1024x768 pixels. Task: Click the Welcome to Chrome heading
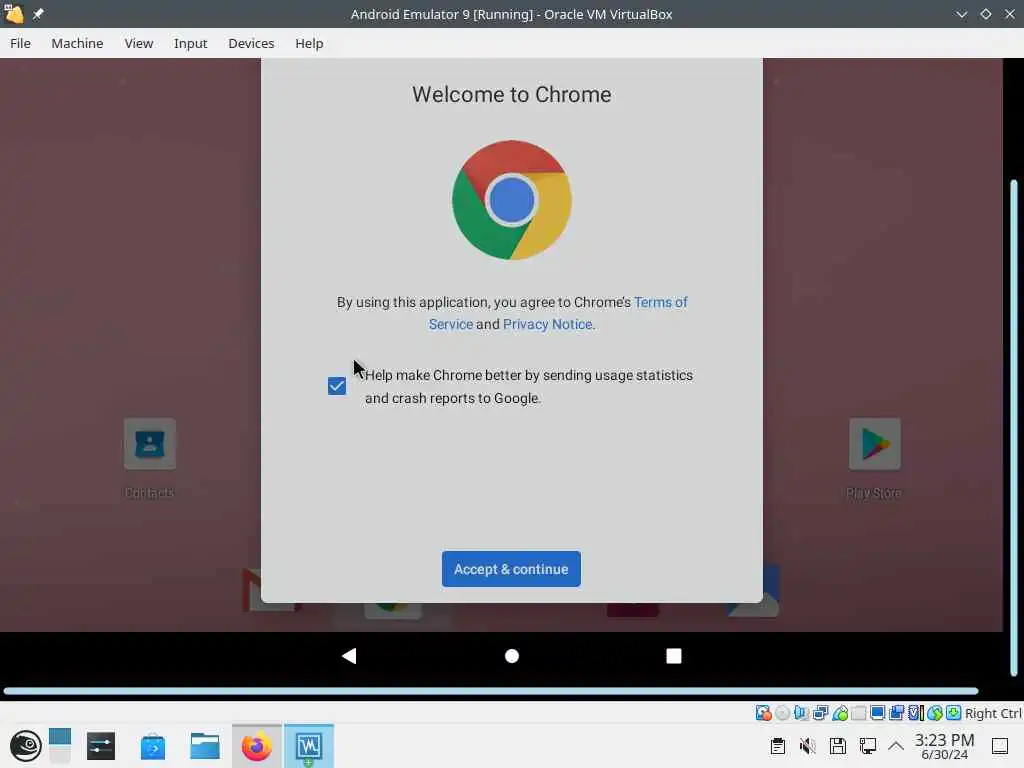(x=511, y=95)
